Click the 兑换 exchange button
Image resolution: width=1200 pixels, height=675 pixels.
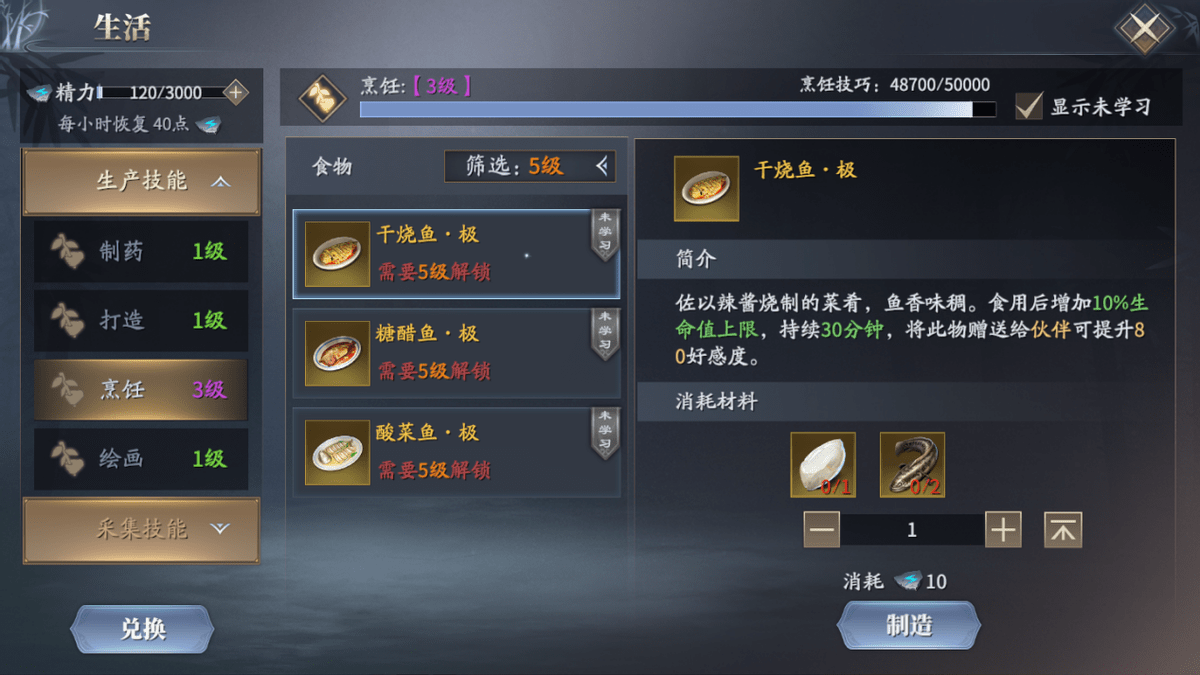pos(142,629)
